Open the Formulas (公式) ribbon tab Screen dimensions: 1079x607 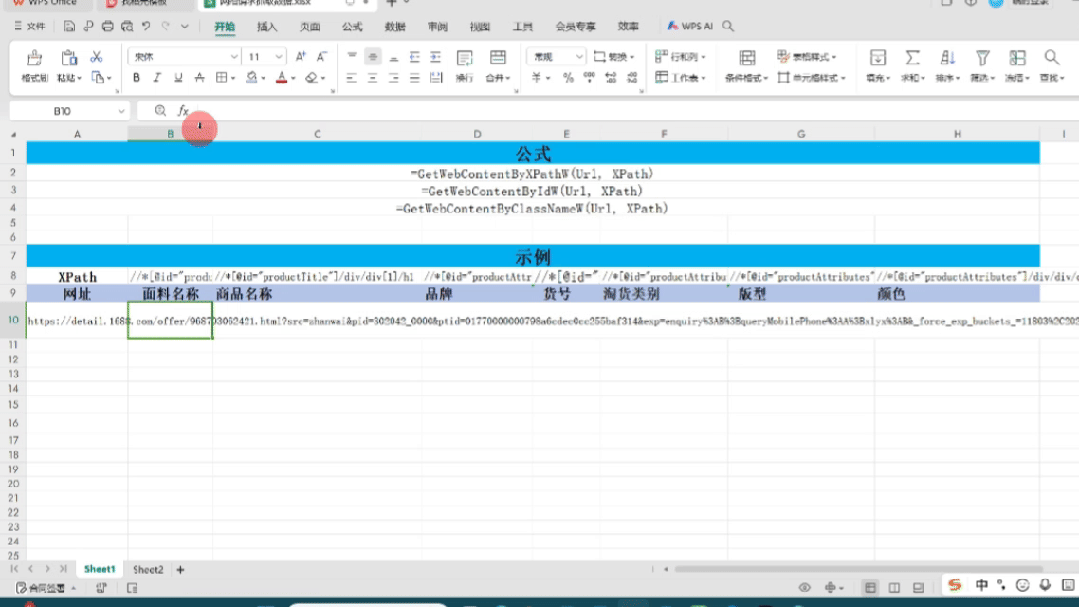pos(352,27)
